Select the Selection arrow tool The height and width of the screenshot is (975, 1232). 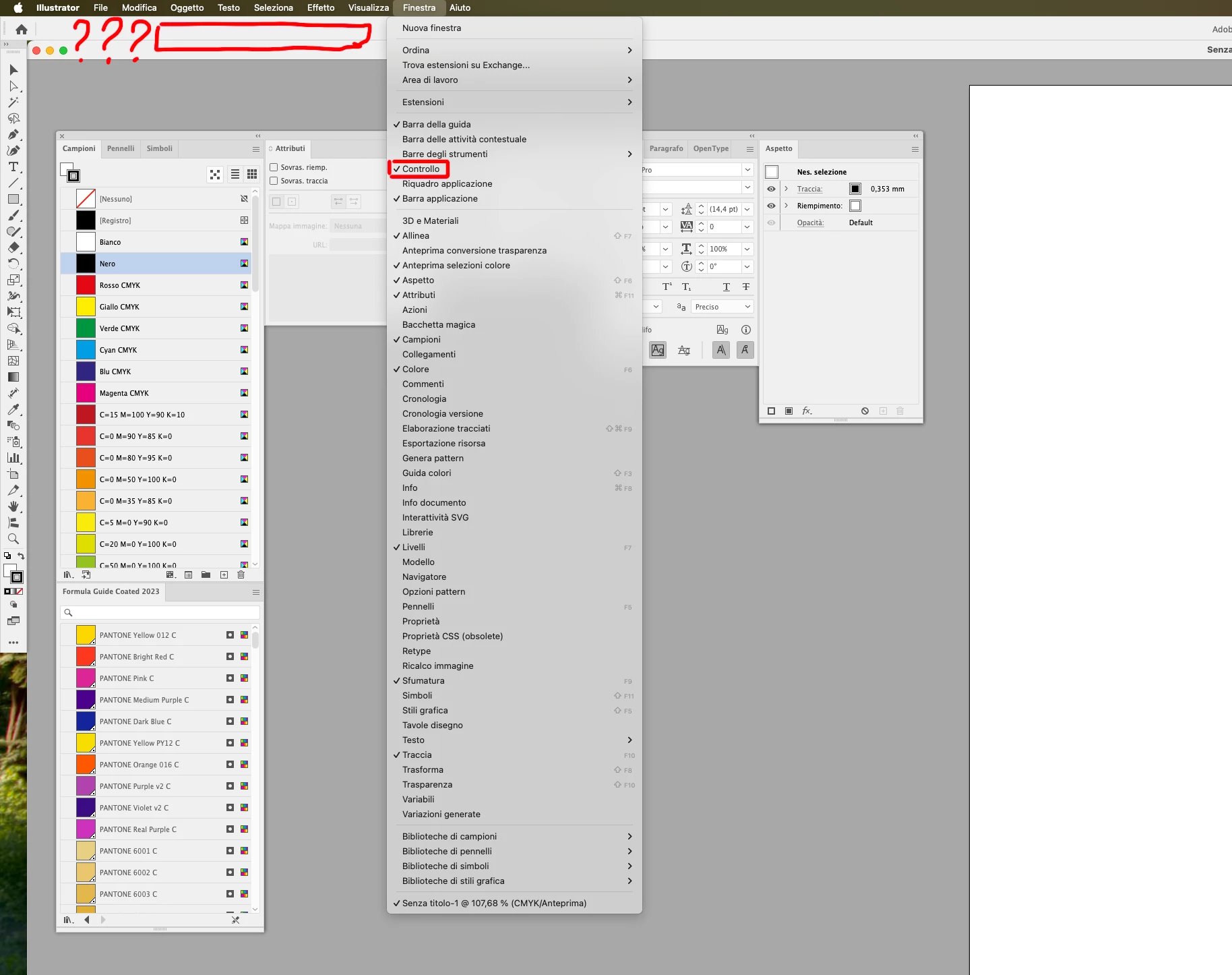pyautogui.click(x=13, y=70)
